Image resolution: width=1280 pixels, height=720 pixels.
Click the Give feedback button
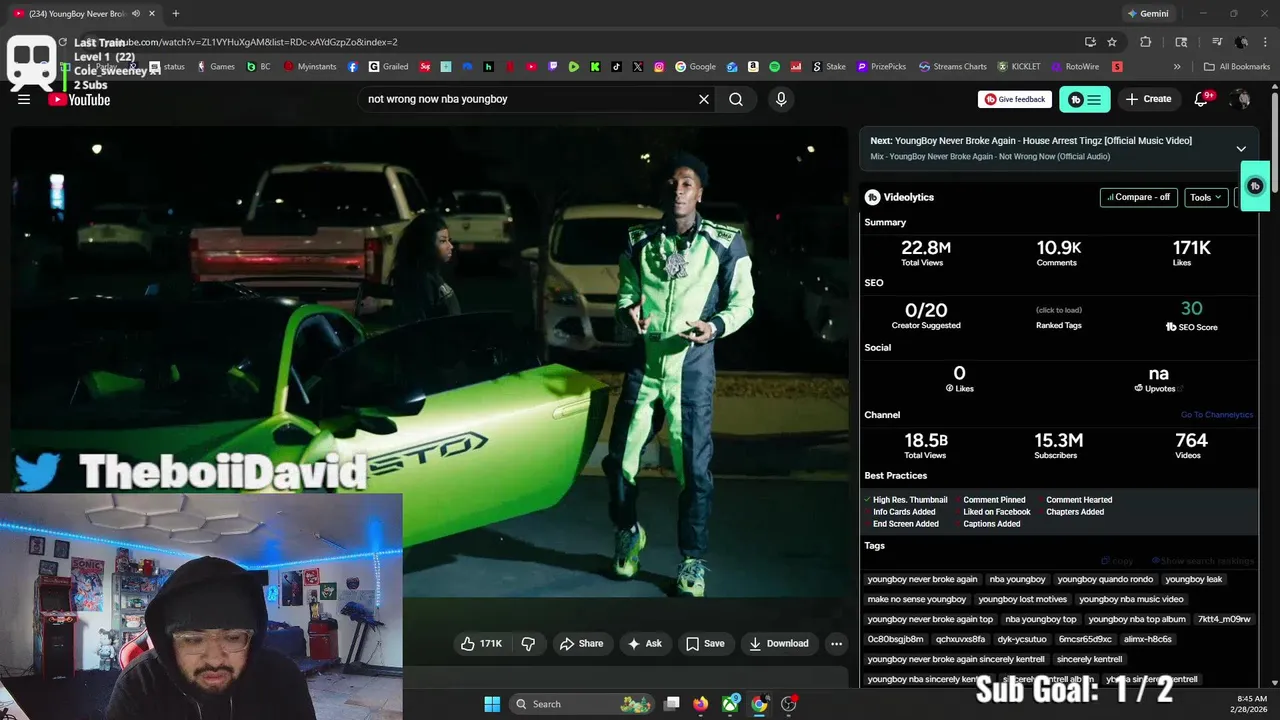pos(1015,99)
